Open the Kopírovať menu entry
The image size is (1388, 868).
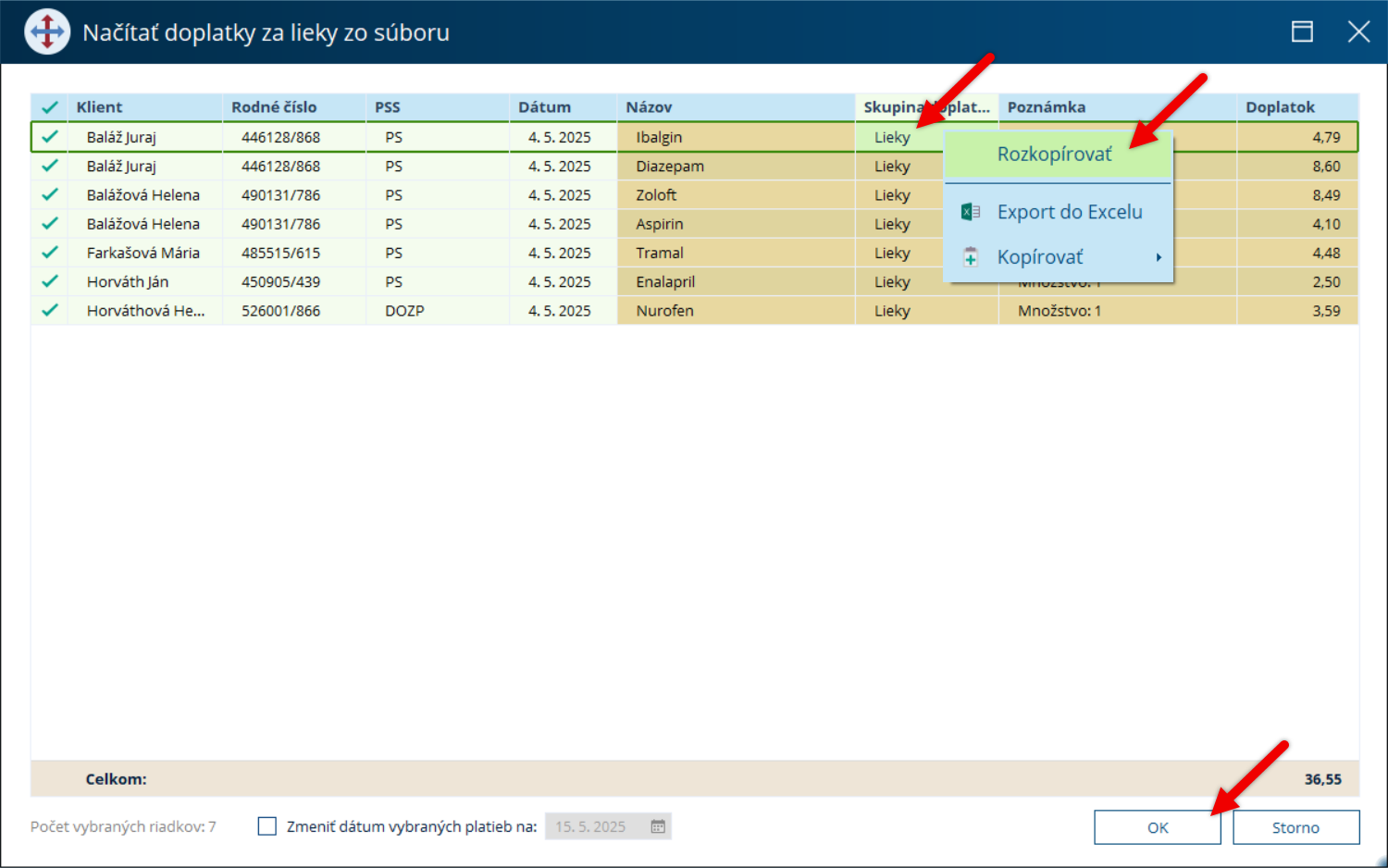(x=1058, y=257)
